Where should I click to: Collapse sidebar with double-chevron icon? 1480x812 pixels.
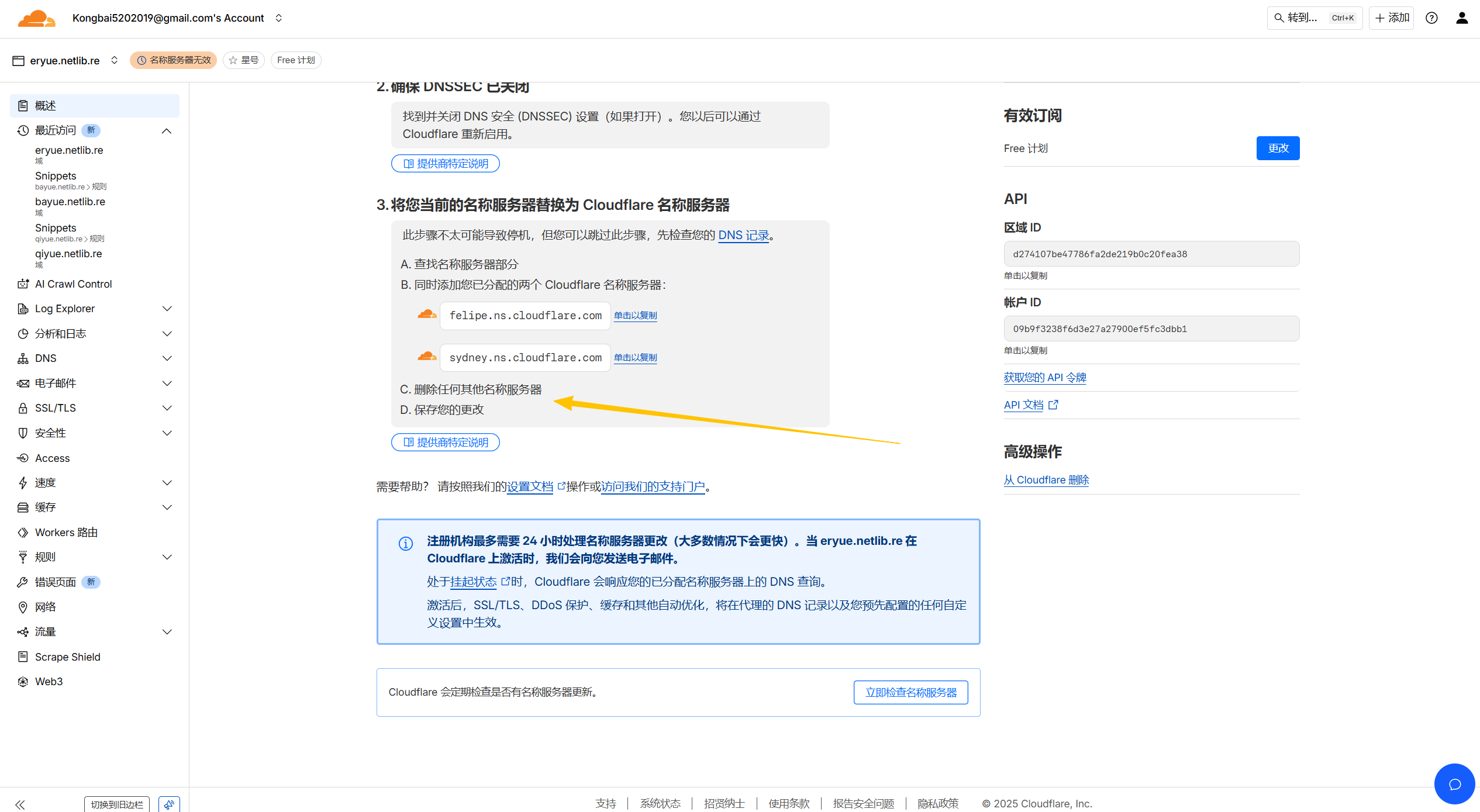coord(20,804)
